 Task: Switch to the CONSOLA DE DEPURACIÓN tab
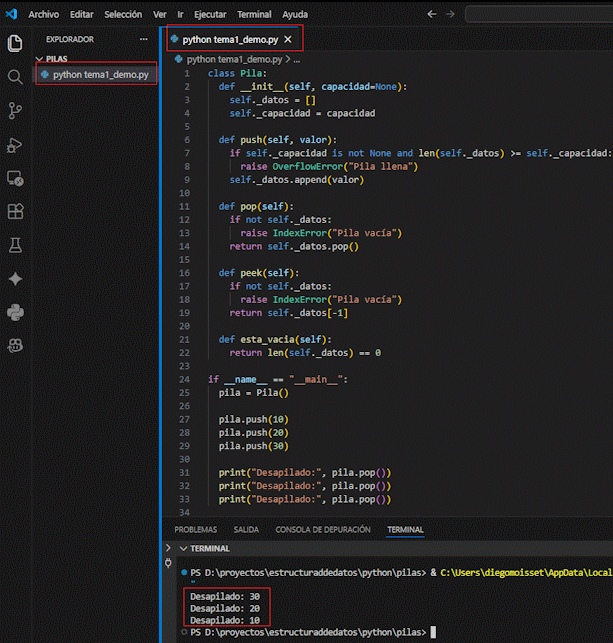tap(323, 530)
